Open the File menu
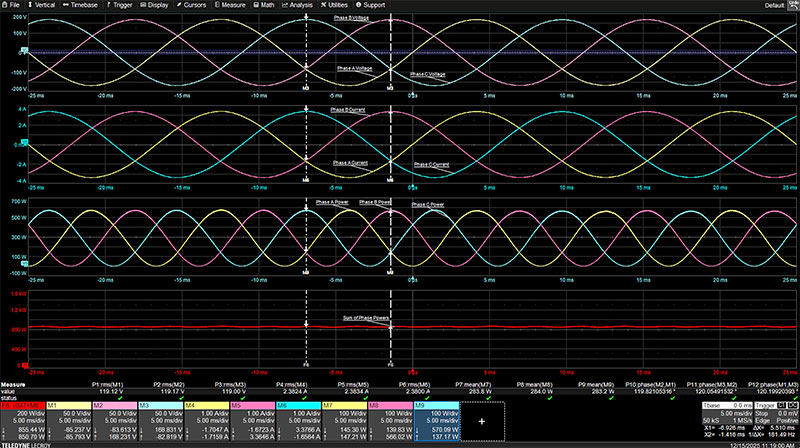This screenshot has height=448, width=800. [x=14, y=5]
